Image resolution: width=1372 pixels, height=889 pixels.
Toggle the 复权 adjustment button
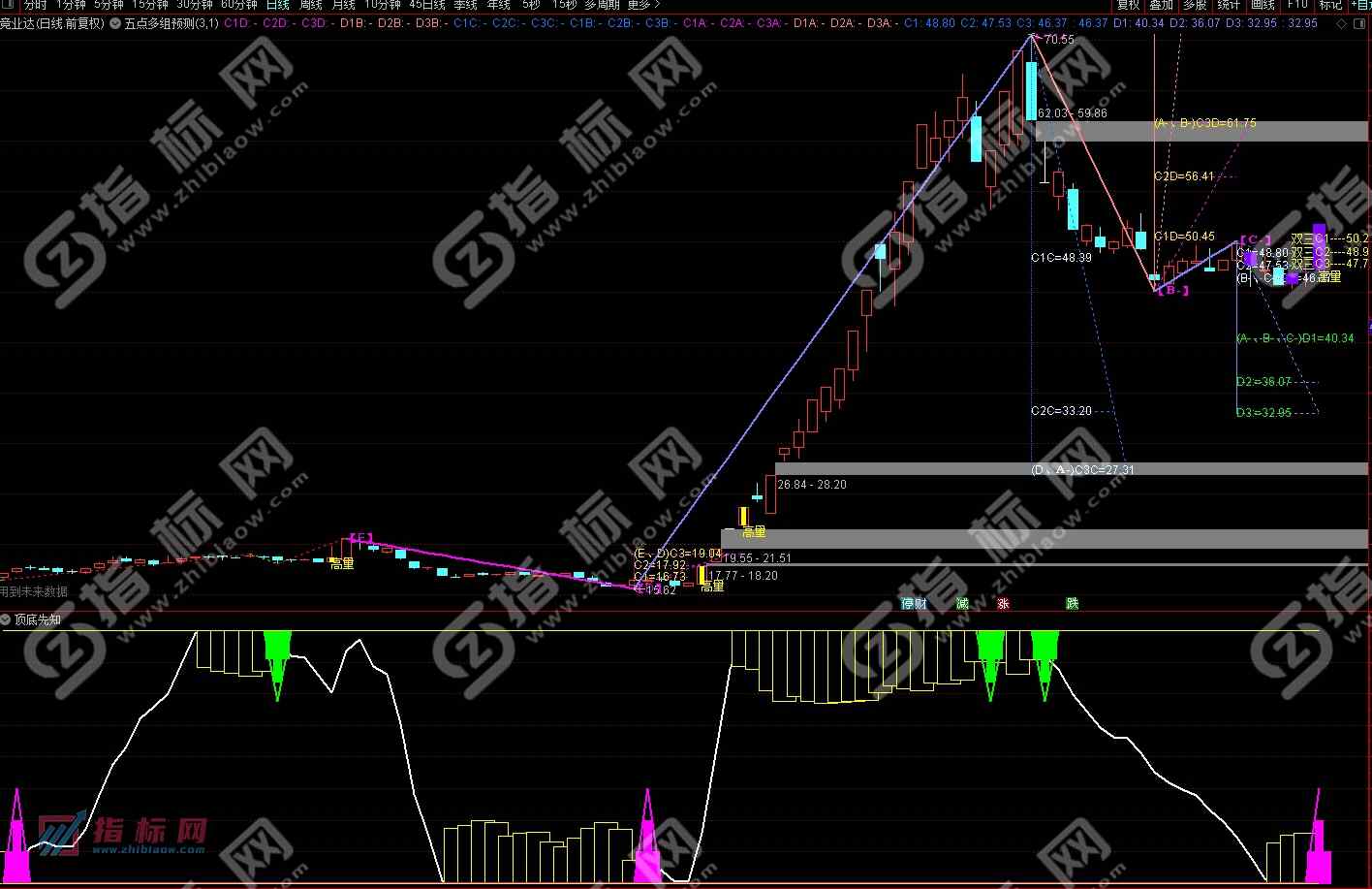point(1128,5)
